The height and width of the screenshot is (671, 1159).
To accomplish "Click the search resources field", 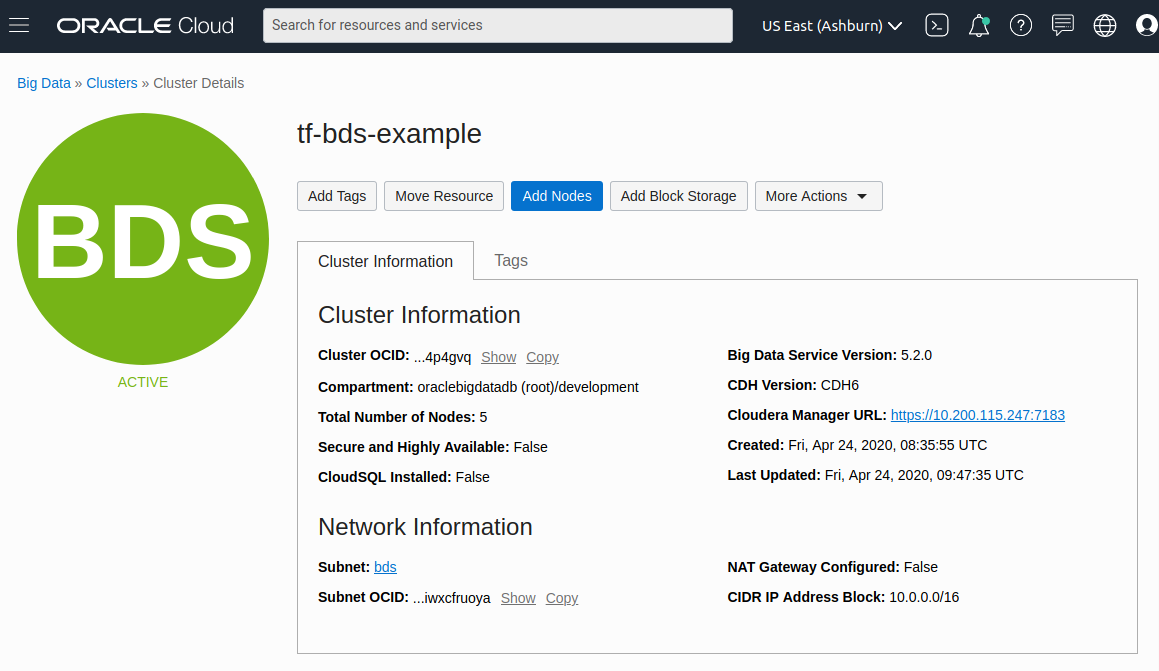I will click(x=497, y=25).
